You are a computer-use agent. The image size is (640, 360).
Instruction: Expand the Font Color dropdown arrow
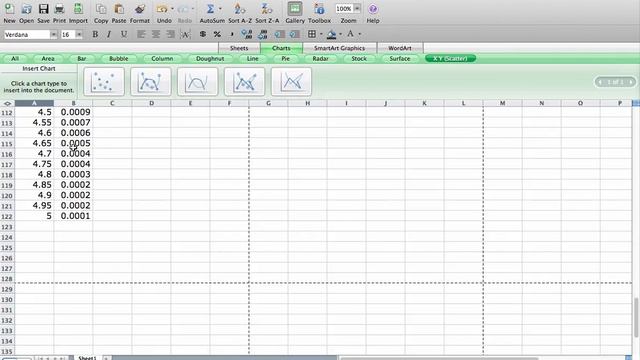pyautogui.click(x=360, y=34)
